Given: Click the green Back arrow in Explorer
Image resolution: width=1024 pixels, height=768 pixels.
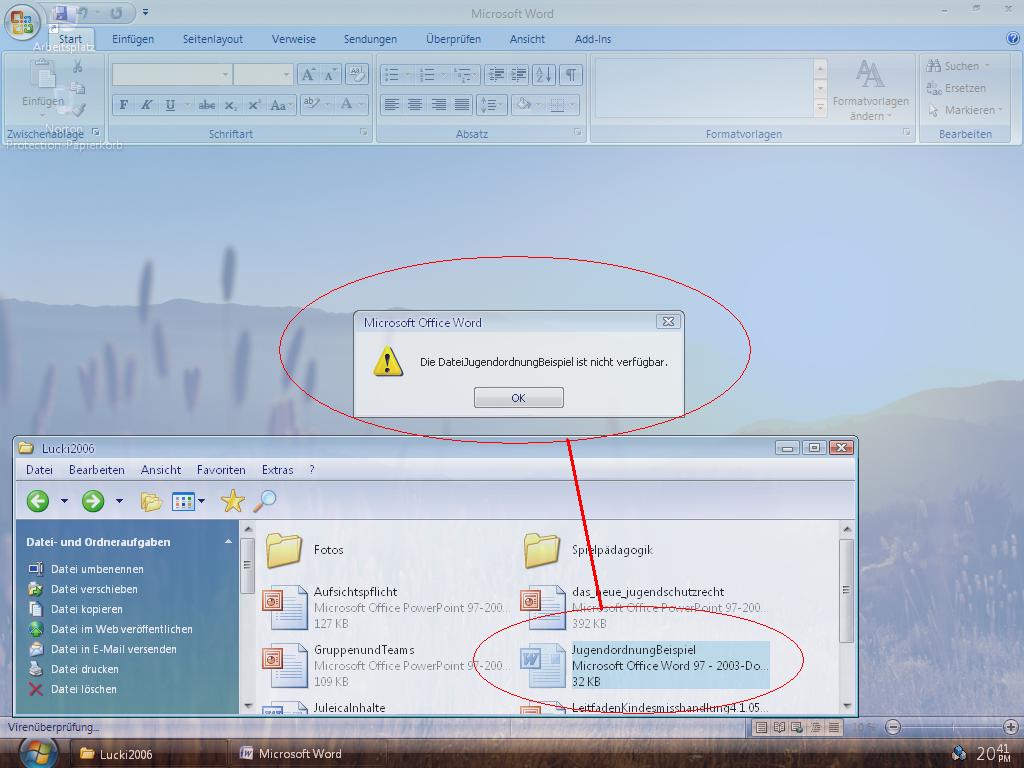Looking at the screenshot, I should pos(38,501).
